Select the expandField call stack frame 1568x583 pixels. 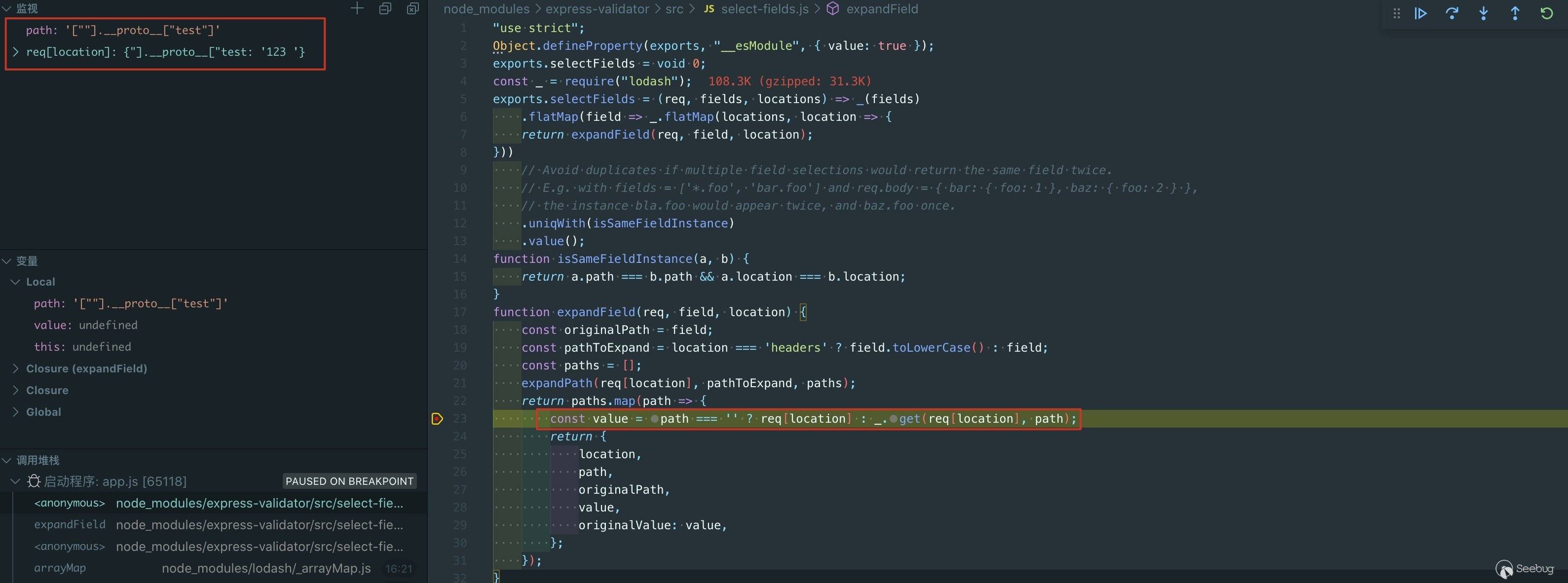pos(70,524)
